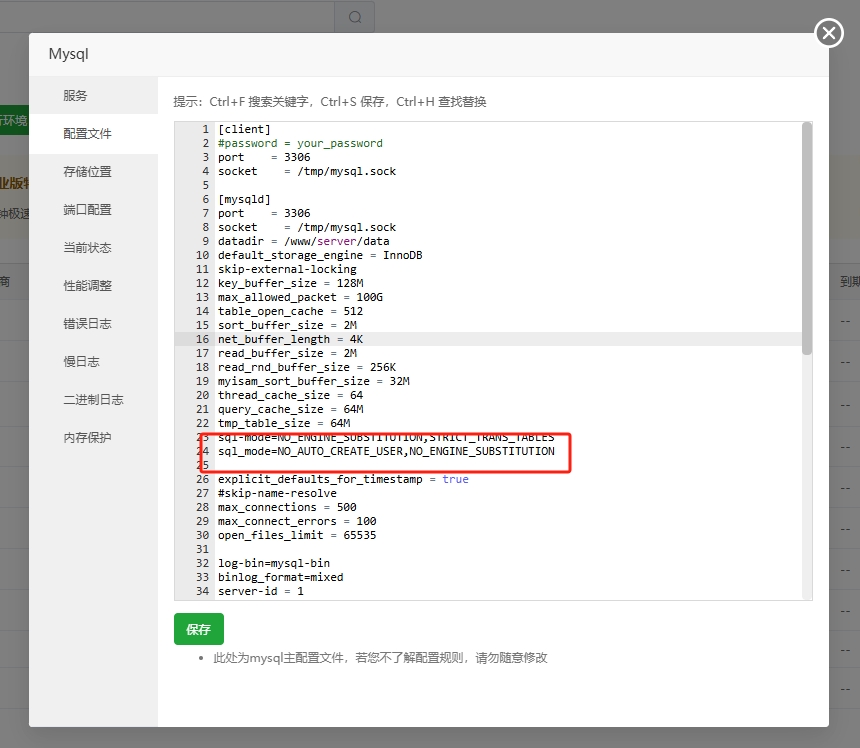Switch to the 端口配置 tab
This screenshot has height=748, width=860.
pos(93,209)
